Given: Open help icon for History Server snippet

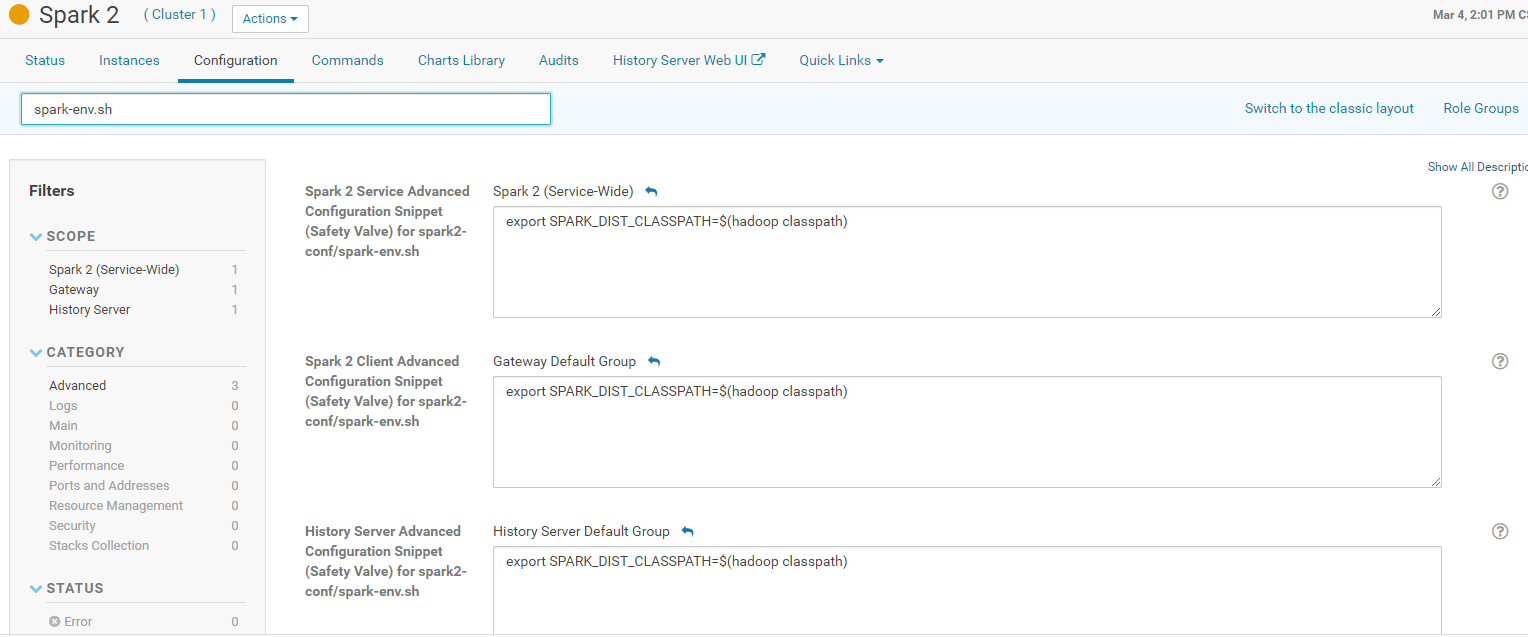Looking at the screenshot, I should pyautogui.click(x=1500, y=531).
